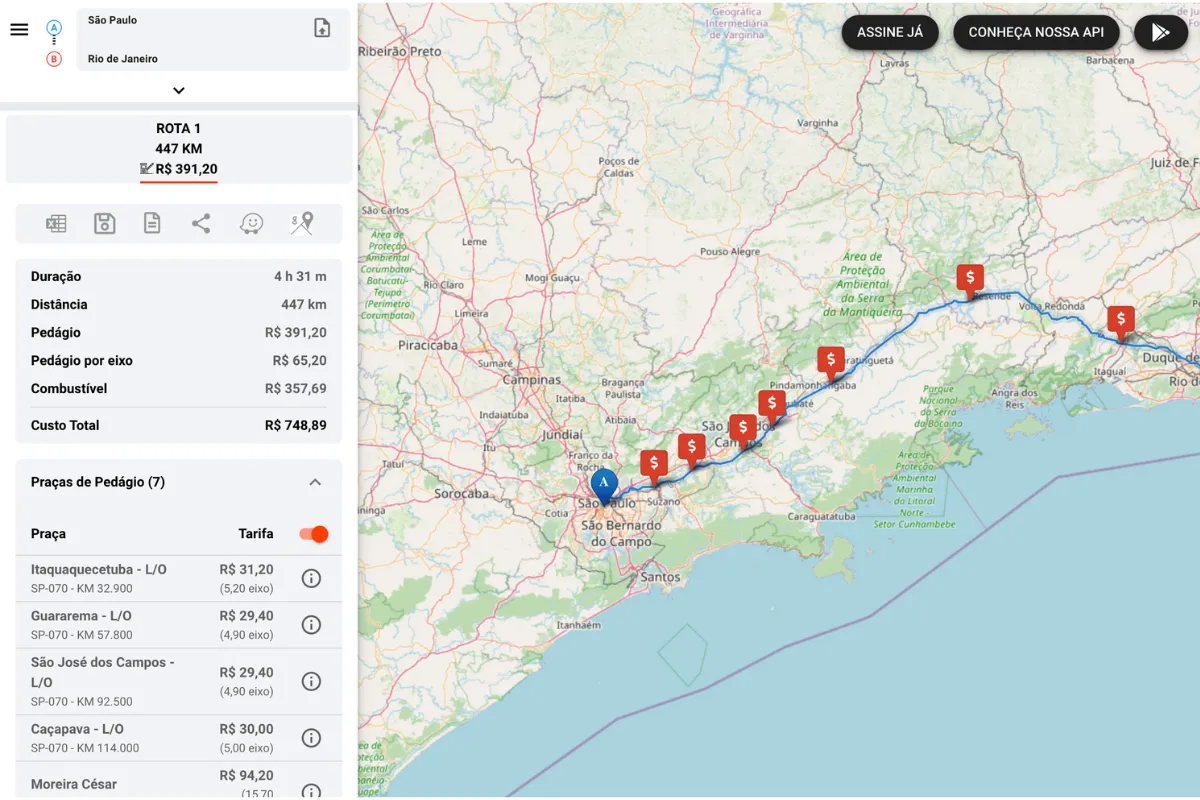Click the CONHEÇA NOSSA API button
This screenshot has height=800, width=1200.
(1036, 32)
